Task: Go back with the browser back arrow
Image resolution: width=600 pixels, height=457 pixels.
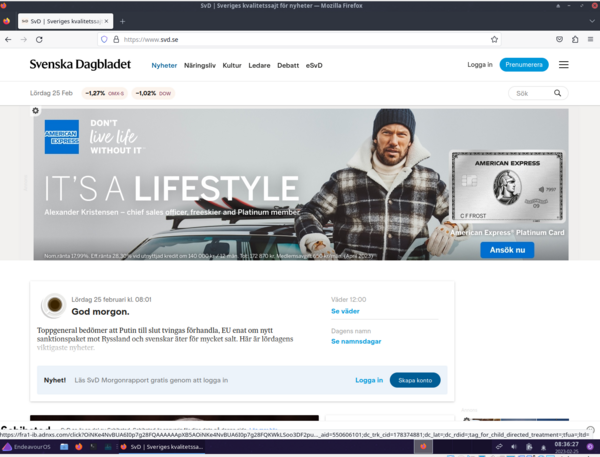Action: 8,39
